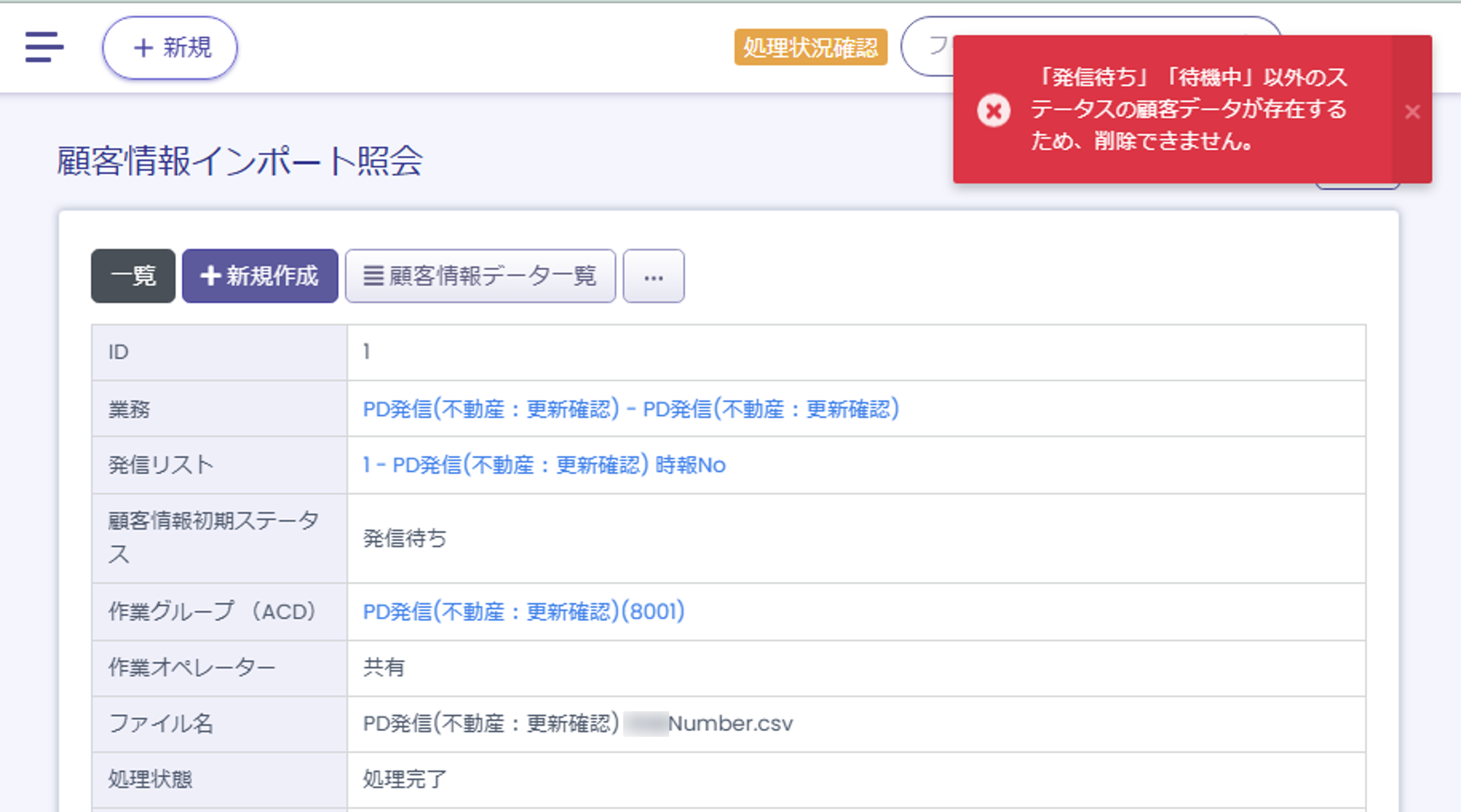This screenshot has width=1461, height=812.
Task: Click the ID value cell showing 1
Action: point(367,352)
